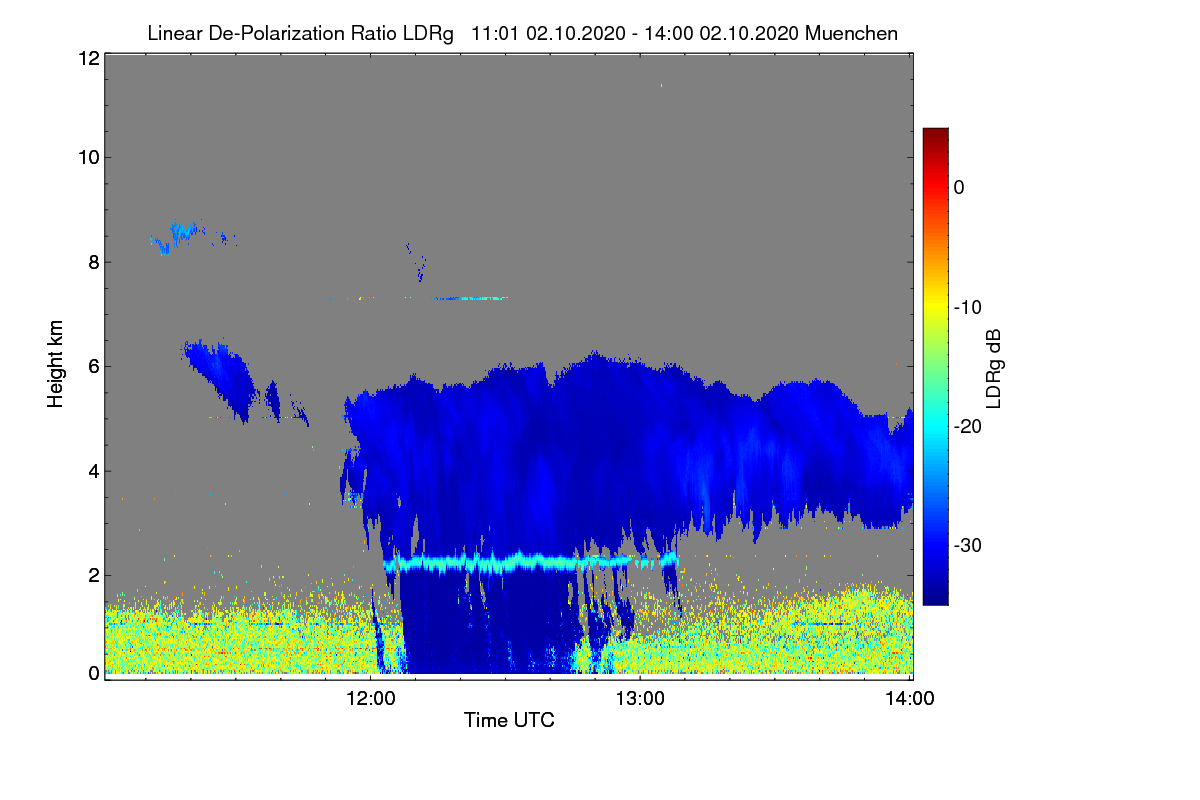Click the height tick label '4'

(x=93, y=471)
